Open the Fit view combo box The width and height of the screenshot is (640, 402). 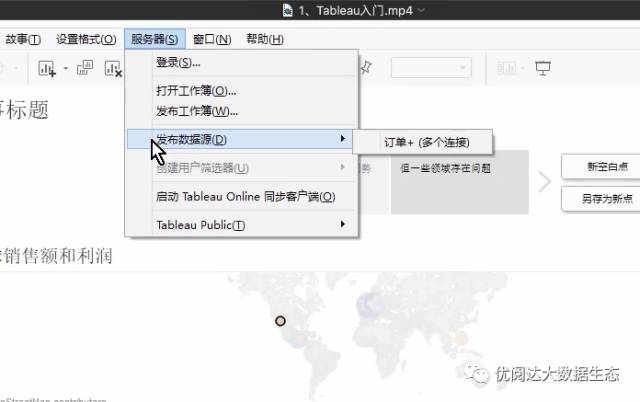(431, 68)
